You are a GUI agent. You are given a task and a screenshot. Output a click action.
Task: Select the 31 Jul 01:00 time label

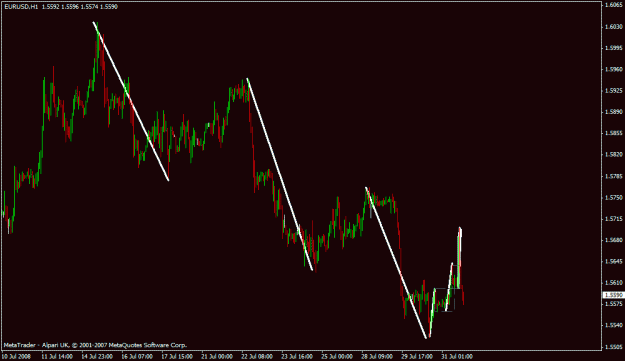(457, 356)
